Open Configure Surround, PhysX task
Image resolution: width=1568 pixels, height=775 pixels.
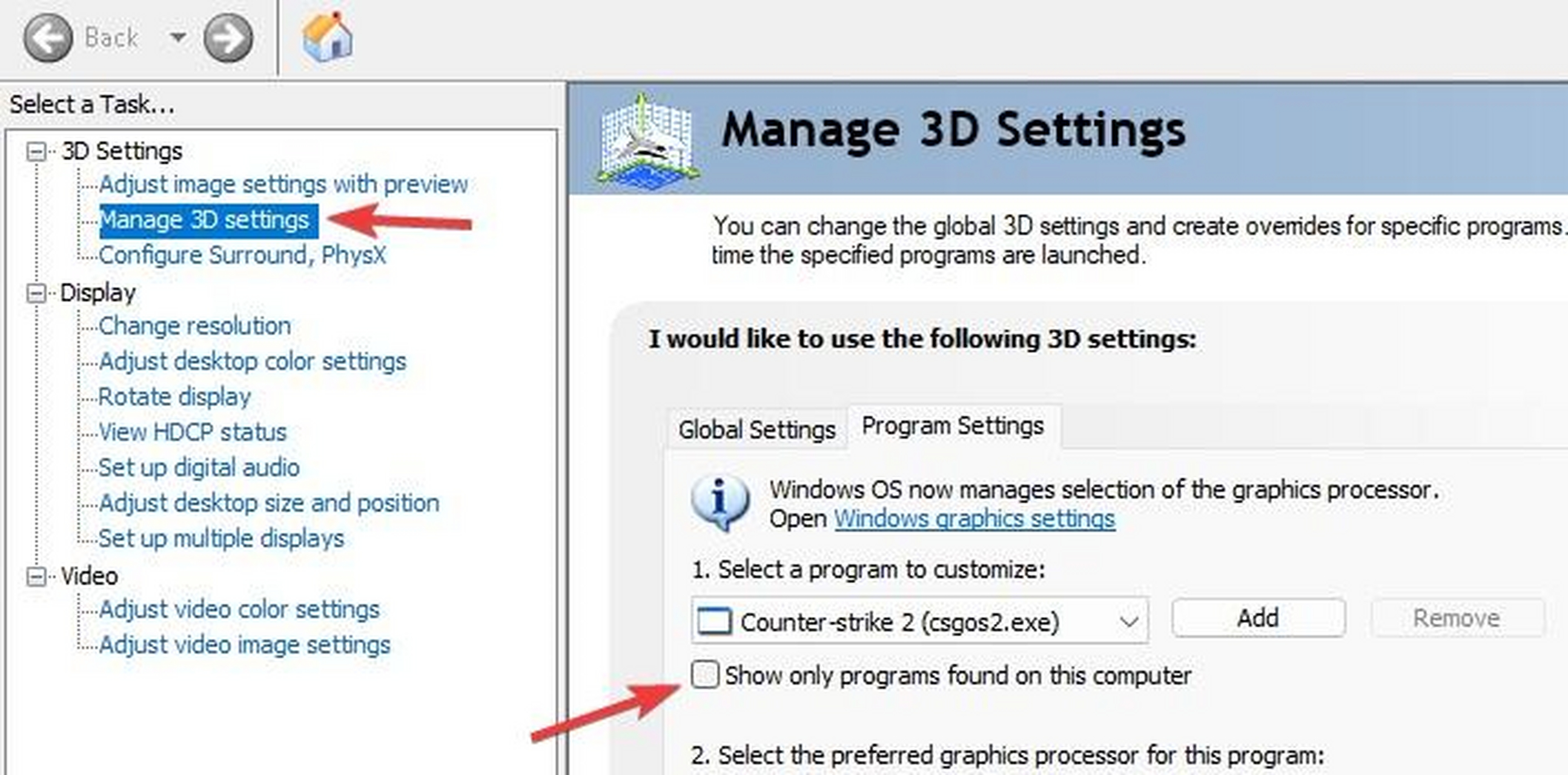pyautogui.click(x=242, y=255)
